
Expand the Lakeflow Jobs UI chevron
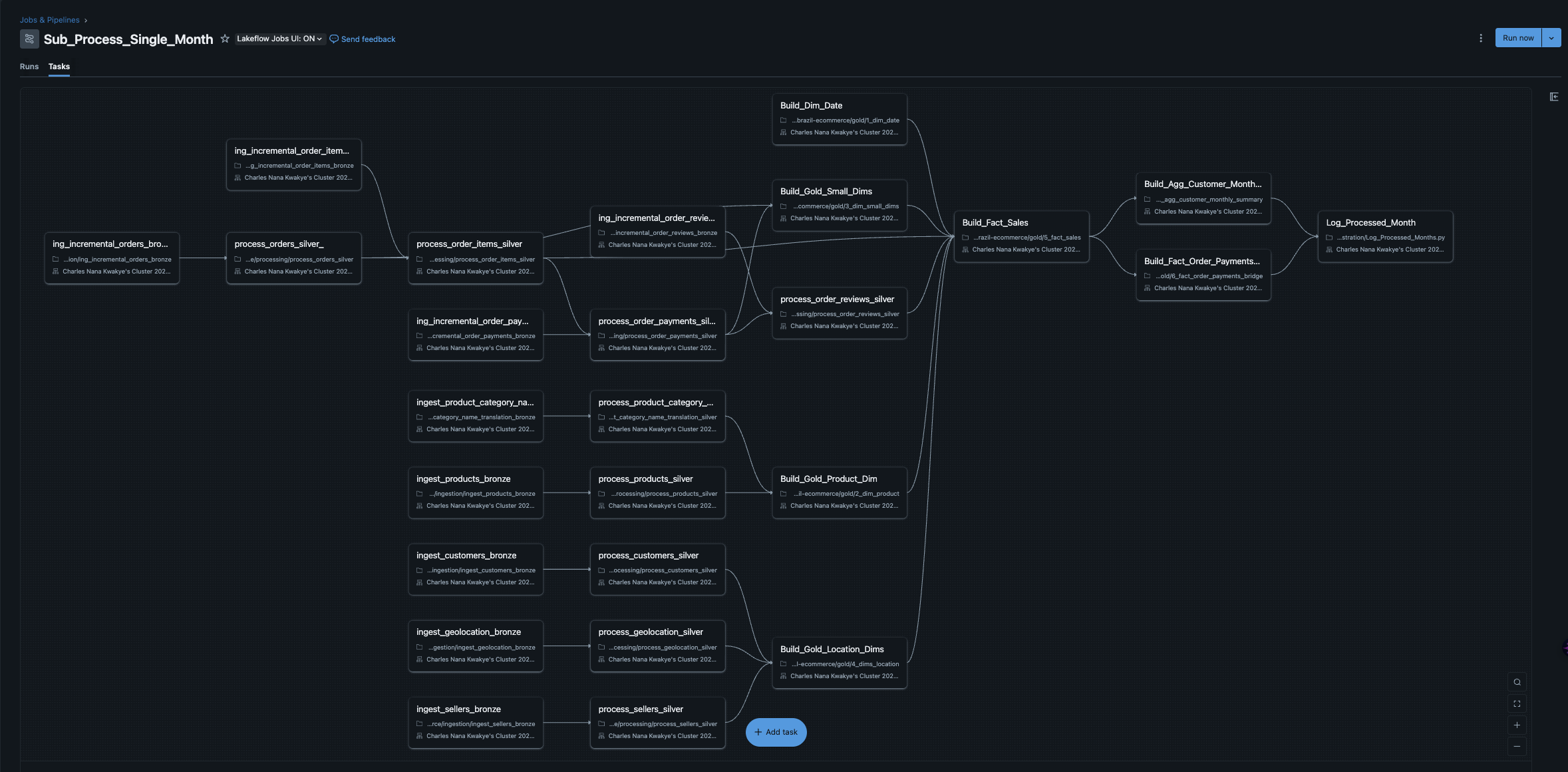coord(319,38)
